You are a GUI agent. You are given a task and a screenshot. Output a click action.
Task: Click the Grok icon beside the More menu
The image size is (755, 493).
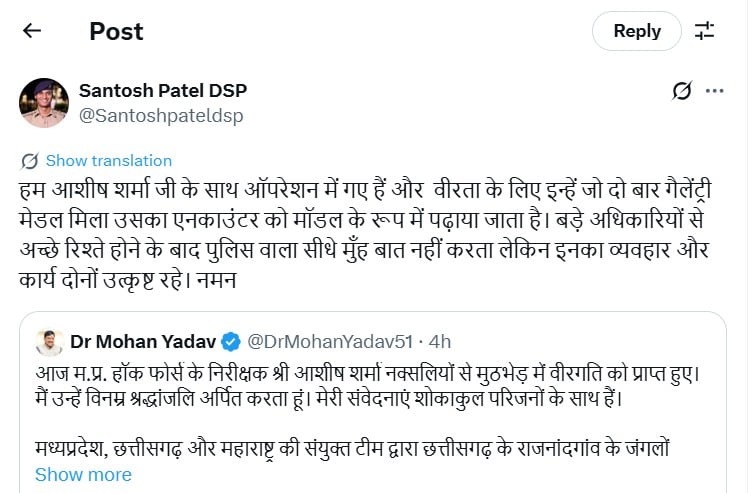(x=682, y=91)
